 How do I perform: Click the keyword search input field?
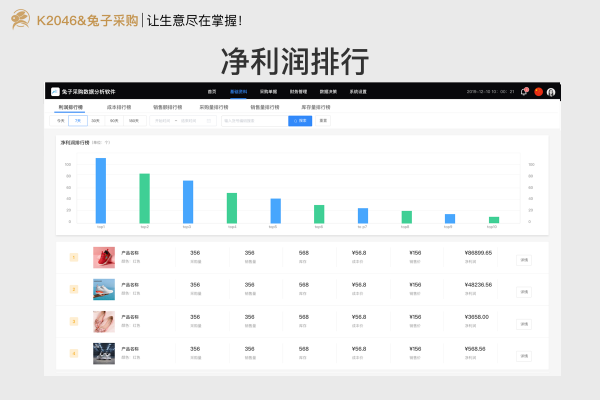(x=253, y=120)
